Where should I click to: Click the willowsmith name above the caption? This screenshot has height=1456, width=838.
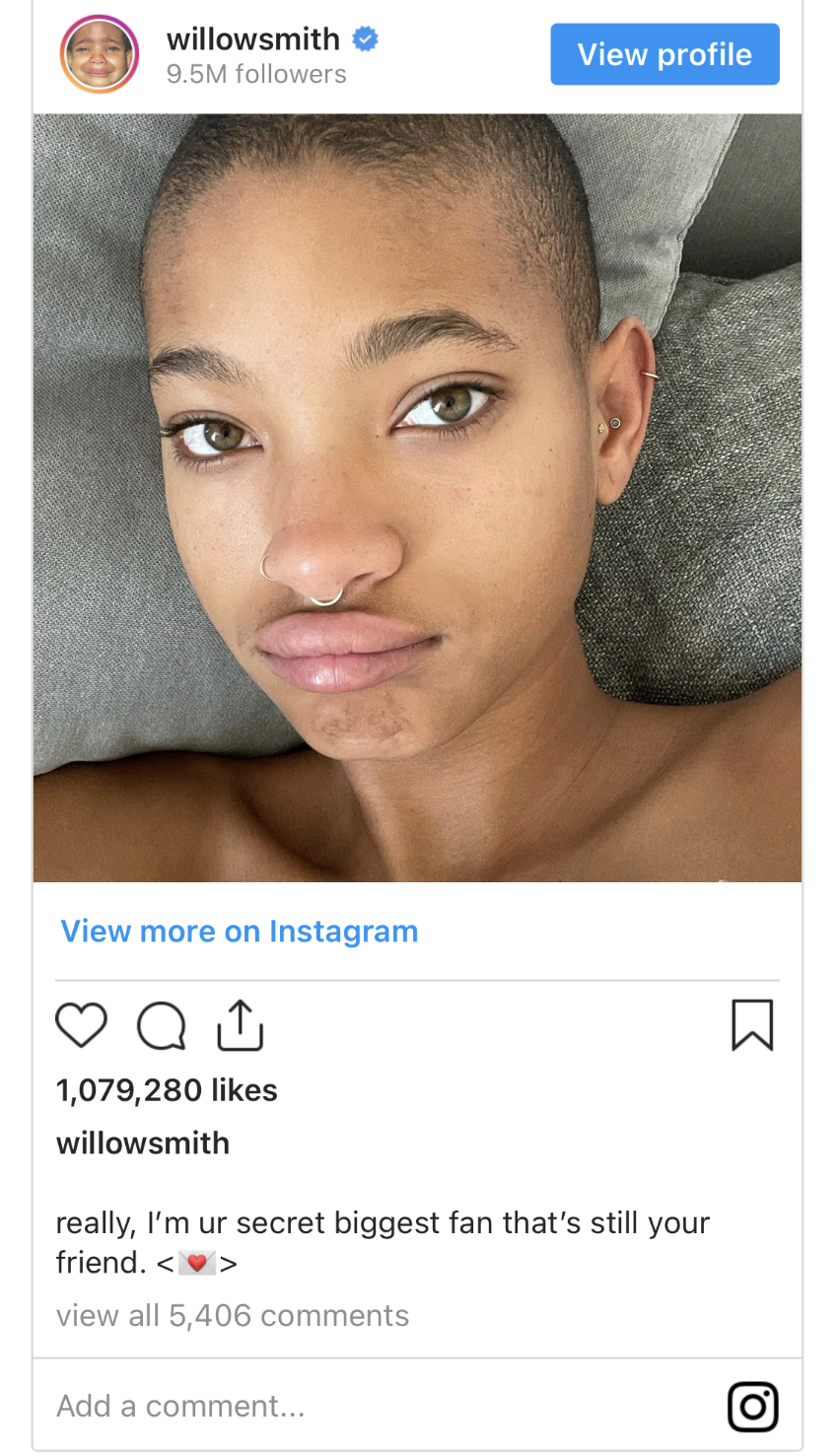click(143, 1144)
